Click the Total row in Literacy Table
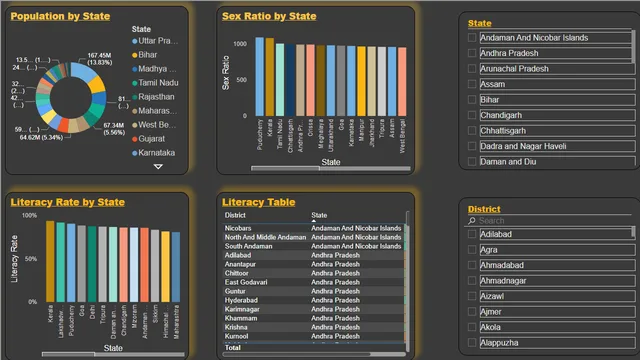640x360 pixels. click(313, 348)
